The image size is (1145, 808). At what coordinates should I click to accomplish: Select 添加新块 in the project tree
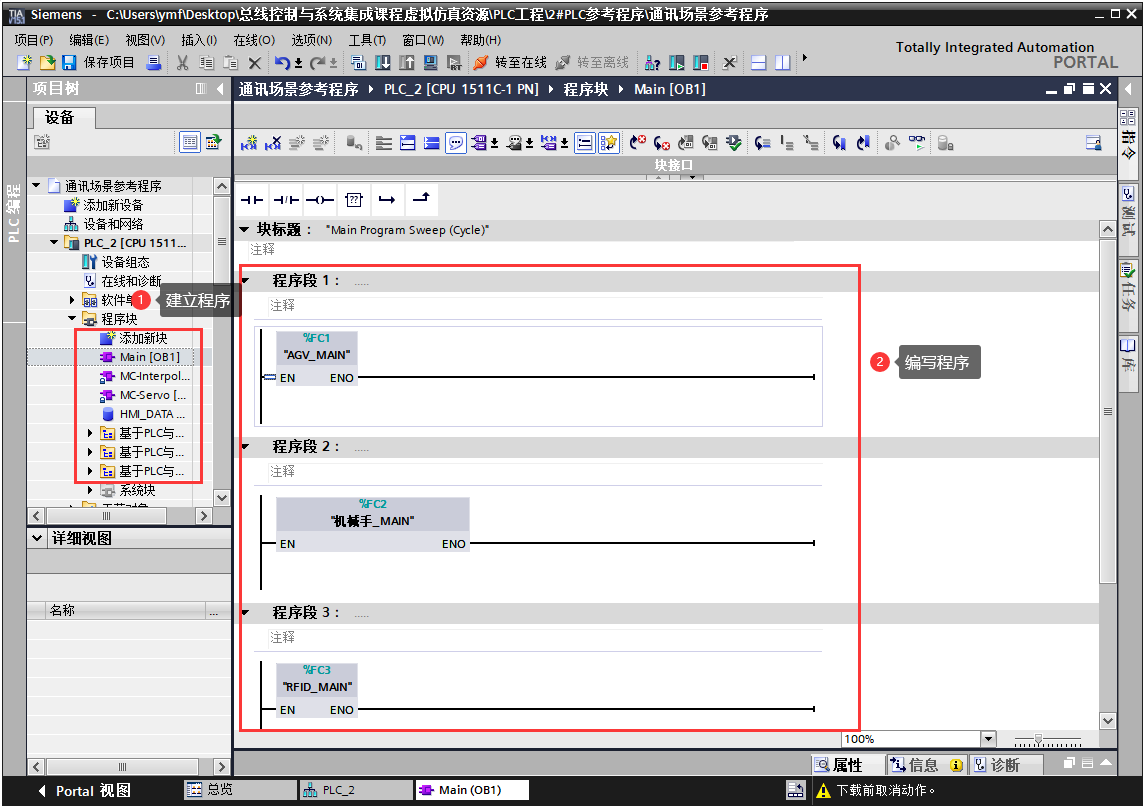143,338
